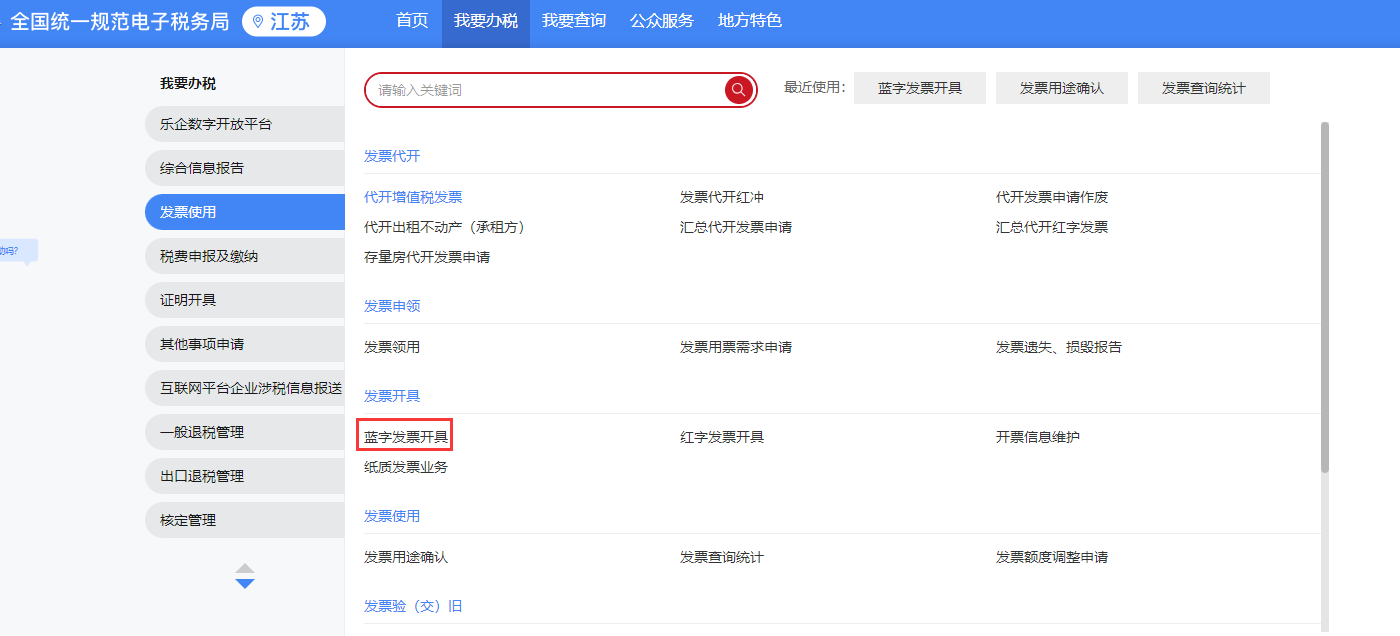Open the 我要查询 top menu
This screenshot has height=636, width=1400.
click(x=574, y=21)
